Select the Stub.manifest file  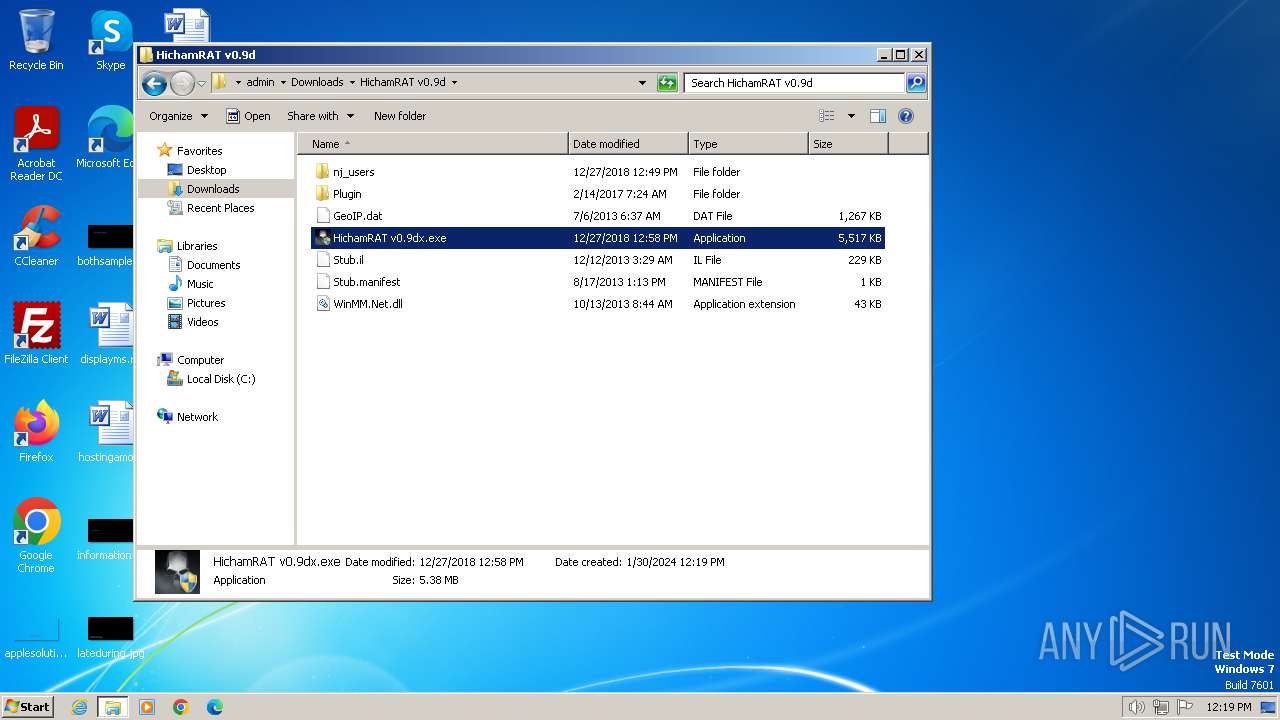point(598,282)
